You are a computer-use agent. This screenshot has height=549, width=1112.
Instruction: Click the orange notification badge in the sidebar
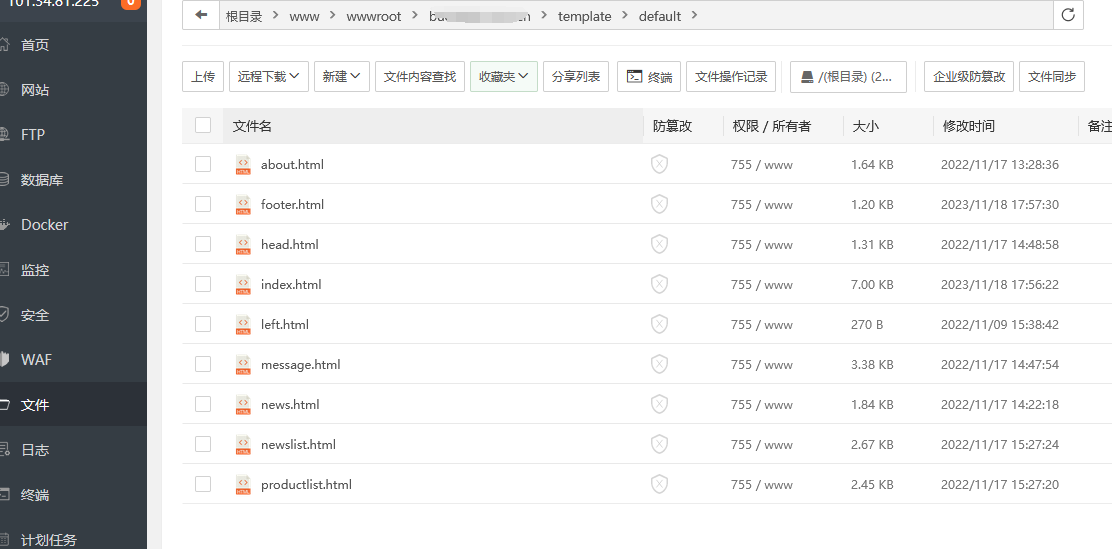click(130, 3)
